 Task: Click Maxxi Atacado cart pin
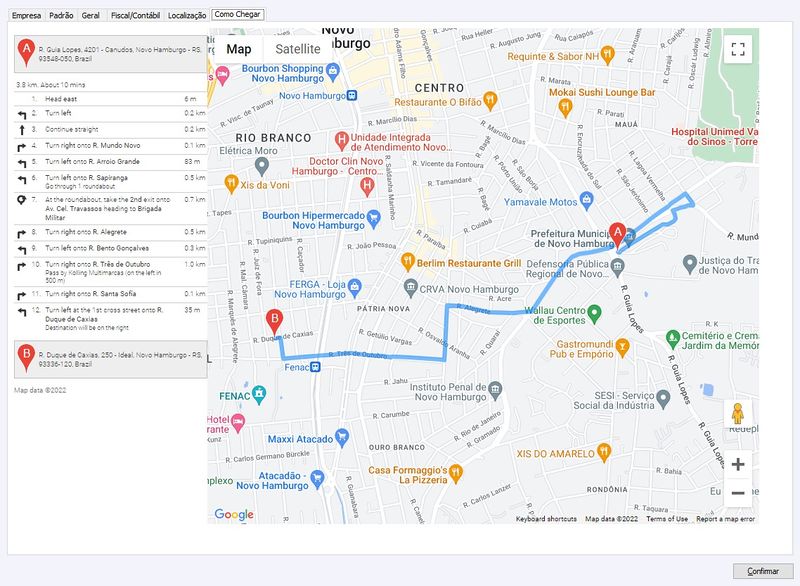pos(342,438)
